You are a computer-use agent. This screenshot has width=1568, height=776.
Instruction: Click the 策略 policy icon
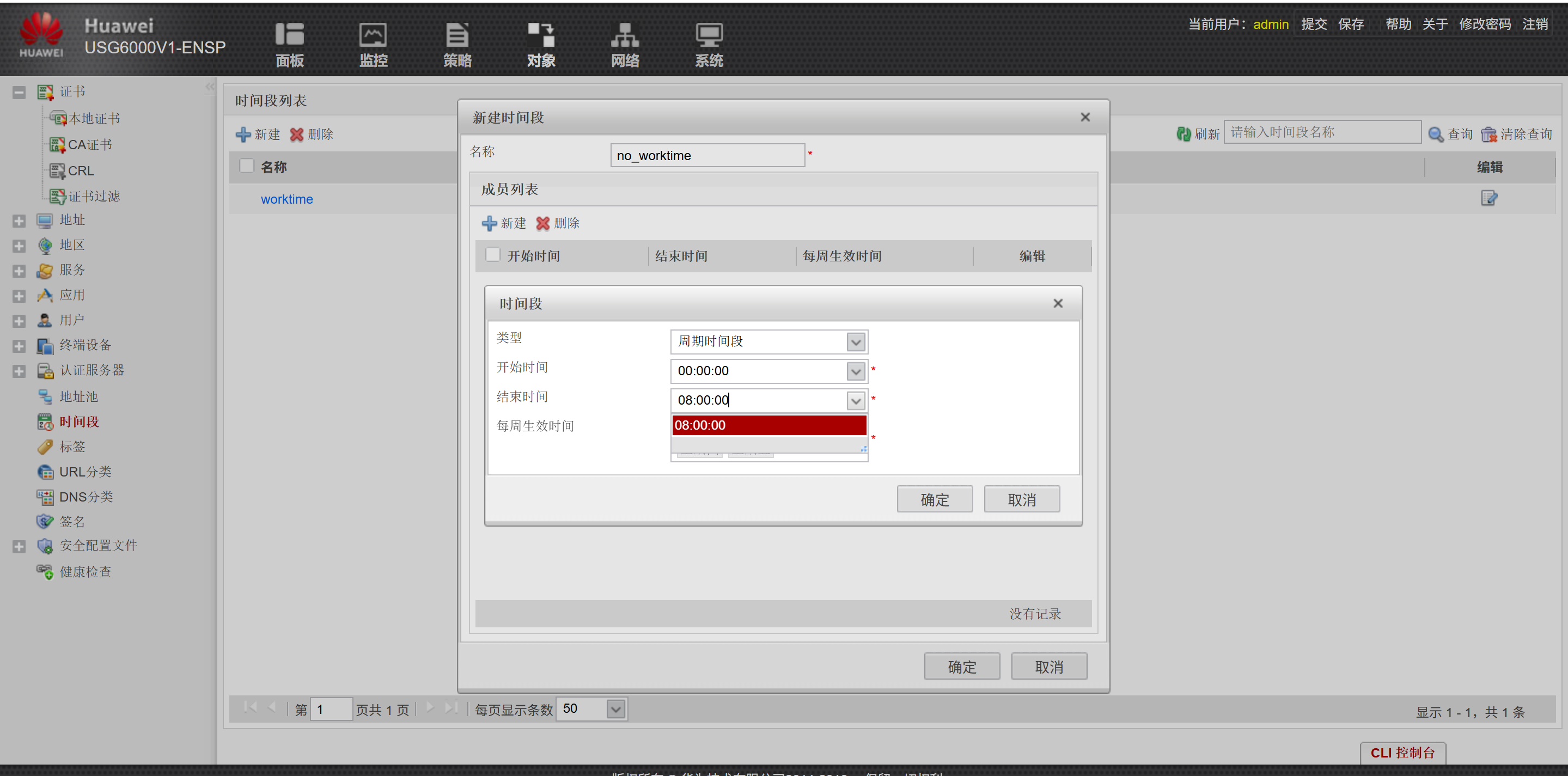point(456,35)
